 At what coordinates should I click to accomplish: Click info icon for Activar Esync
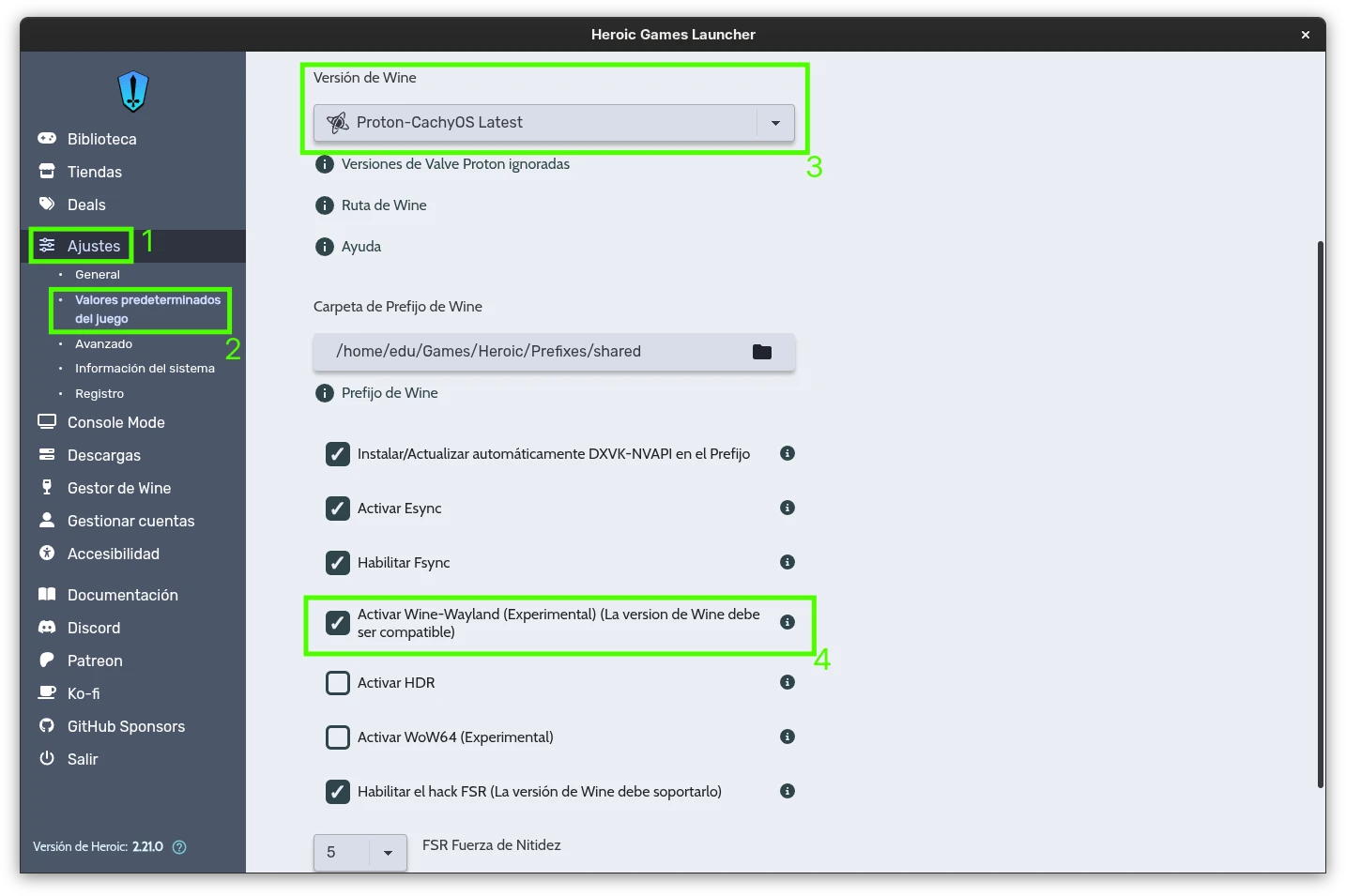[788, 508]
